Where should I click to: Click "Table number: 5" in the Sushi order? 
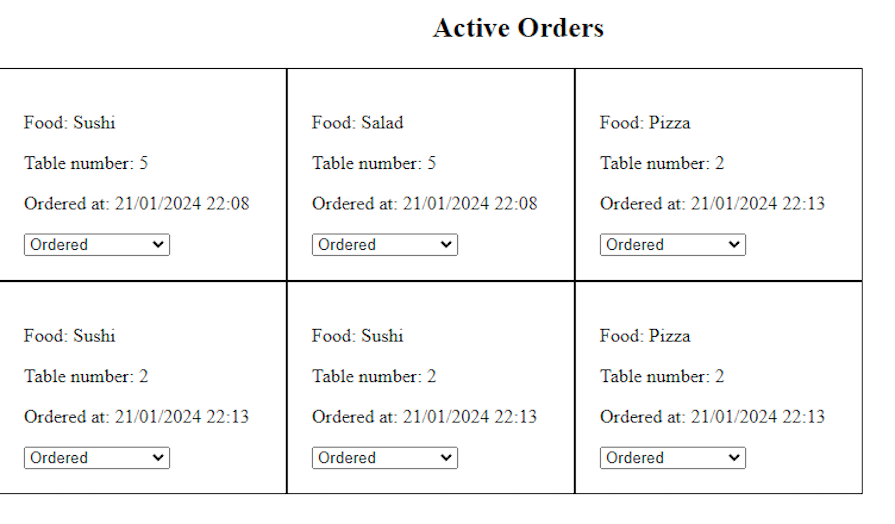[85, 163]
